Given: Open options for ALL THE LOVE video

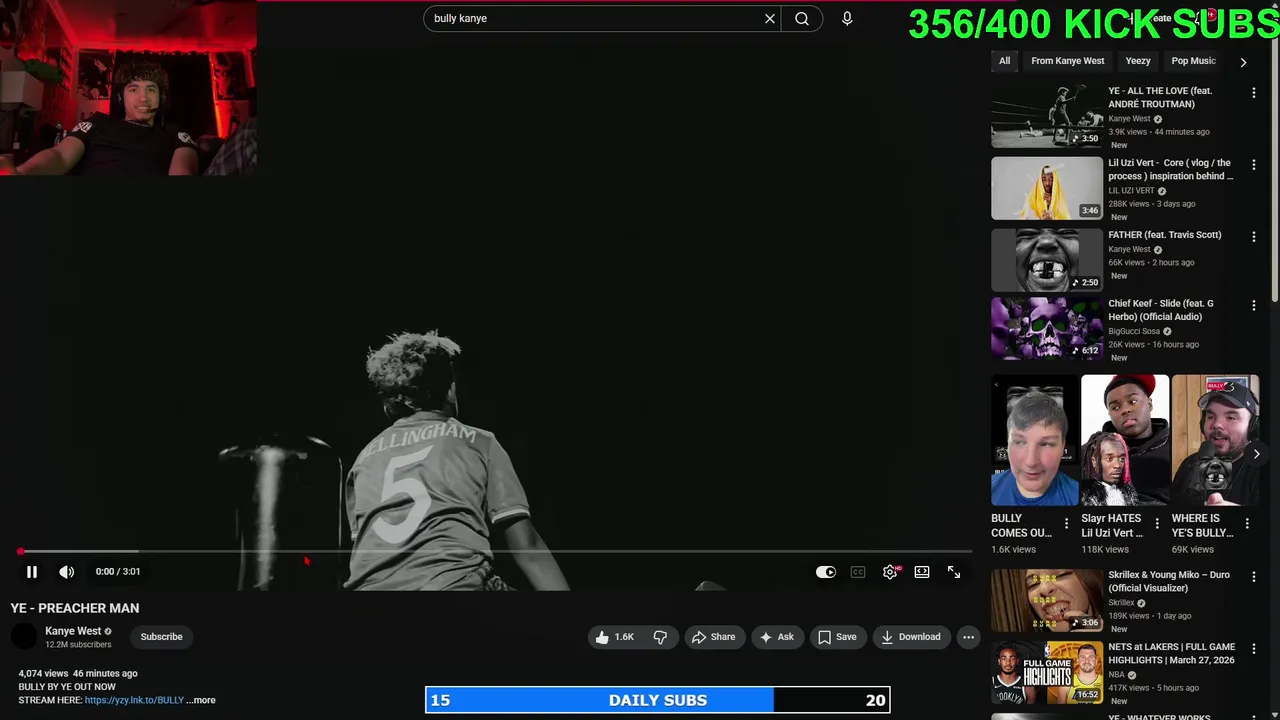Looking at the screenshot, I should click(1253, 92).
